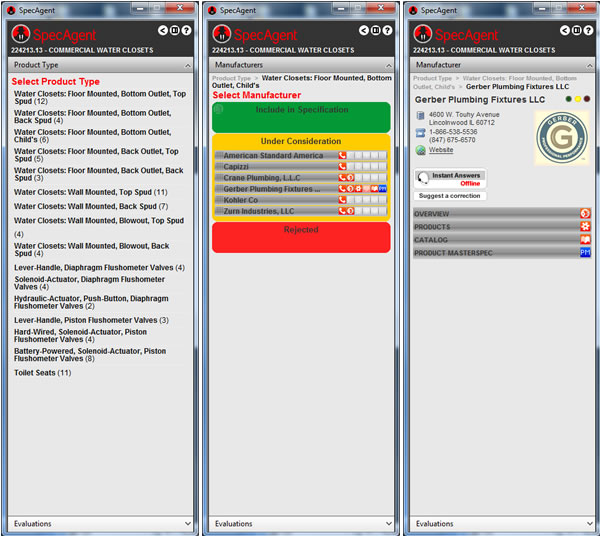Viewport: 600px width, 536px height.
Task: Click the Gerber logo thumbnail
Action: point(561,138)
